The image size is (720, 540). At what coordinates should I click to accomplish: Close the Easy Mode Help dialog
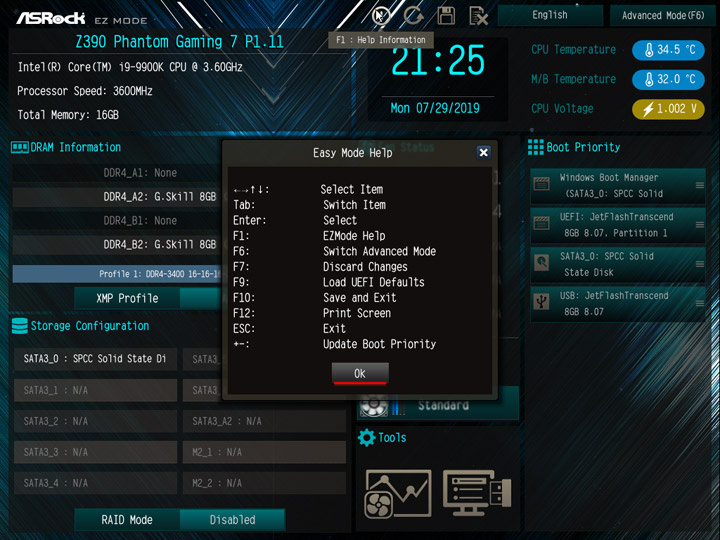(483, 152)
